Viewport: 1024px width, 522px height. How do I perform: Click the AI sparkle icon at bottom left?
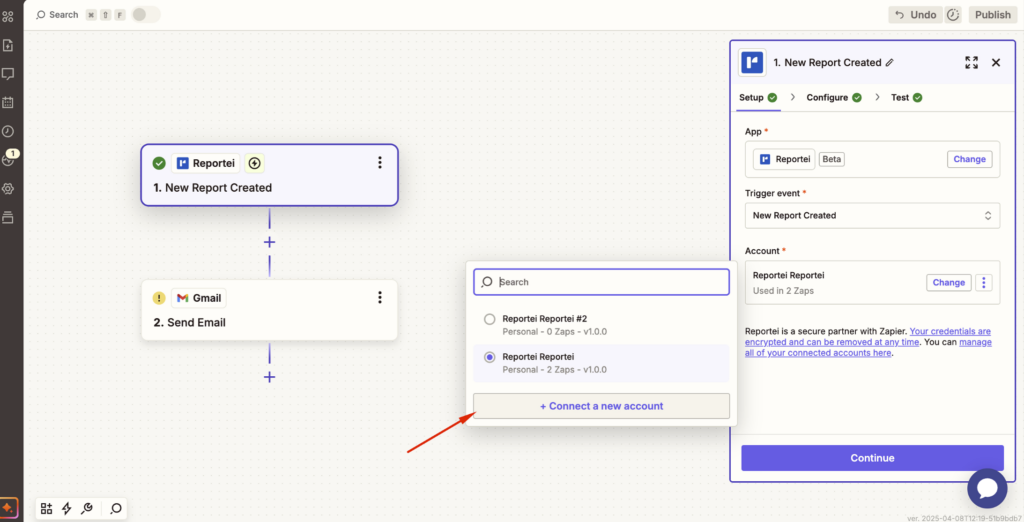point(8,508)
